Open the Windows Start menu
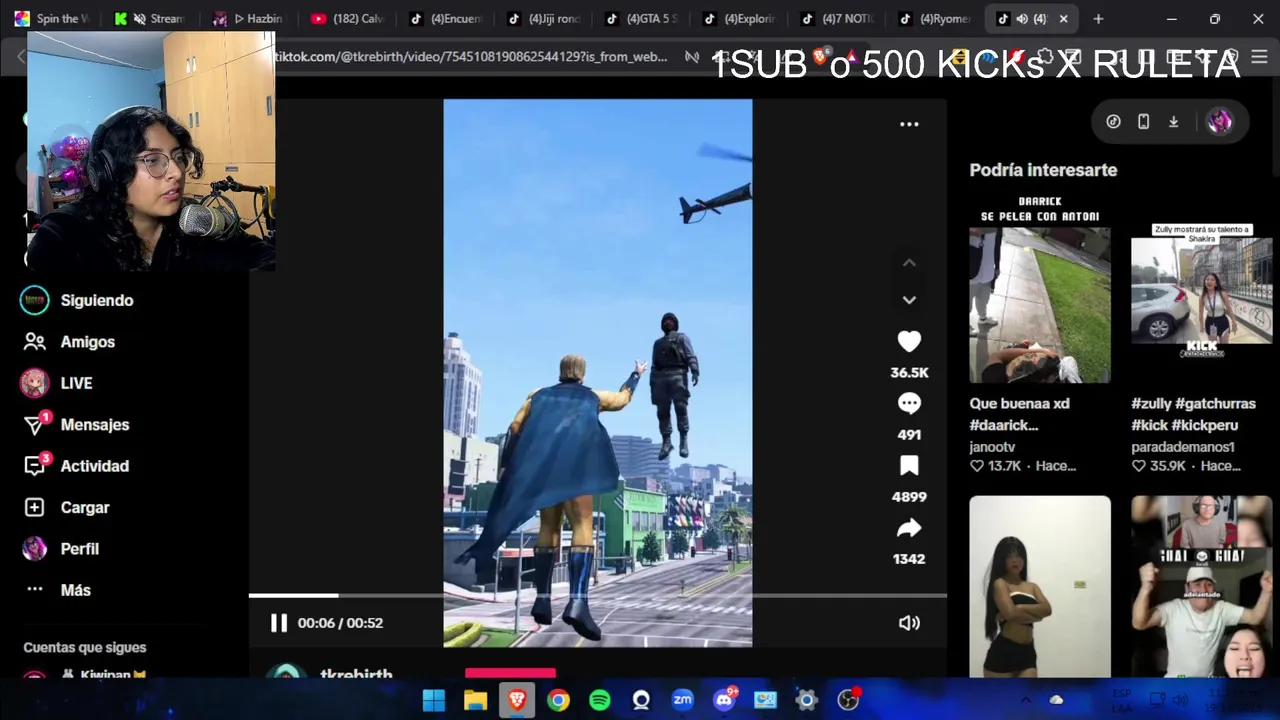The height and width of the screenshot is (720, 1280). [434, 700]
